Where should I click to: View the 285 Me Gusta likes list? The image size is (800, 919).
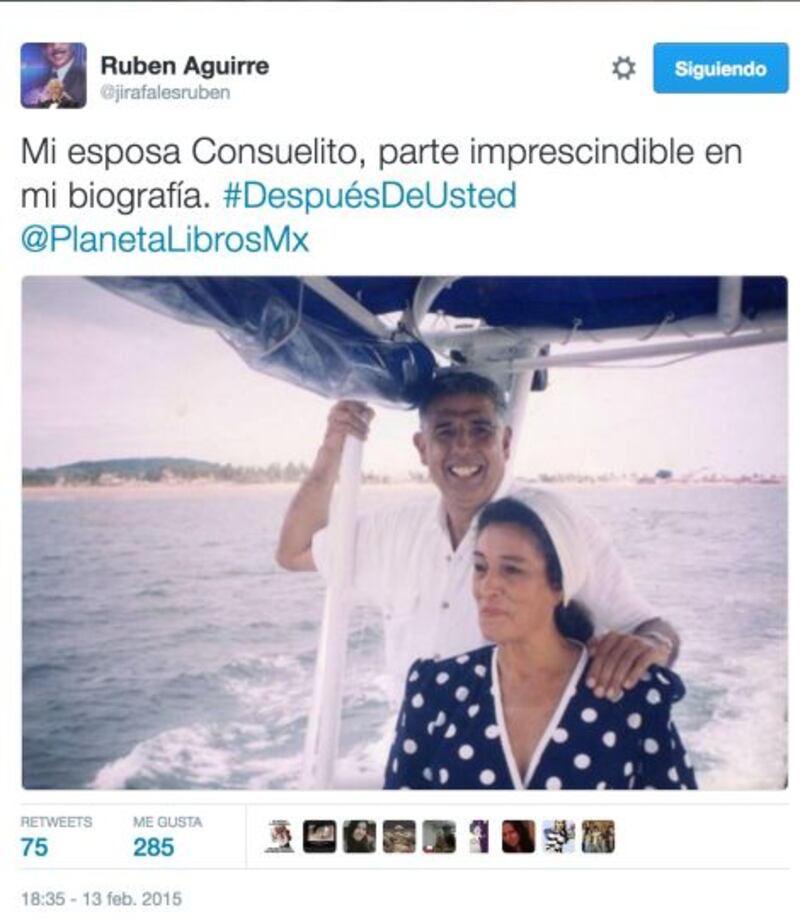(168, 837)
